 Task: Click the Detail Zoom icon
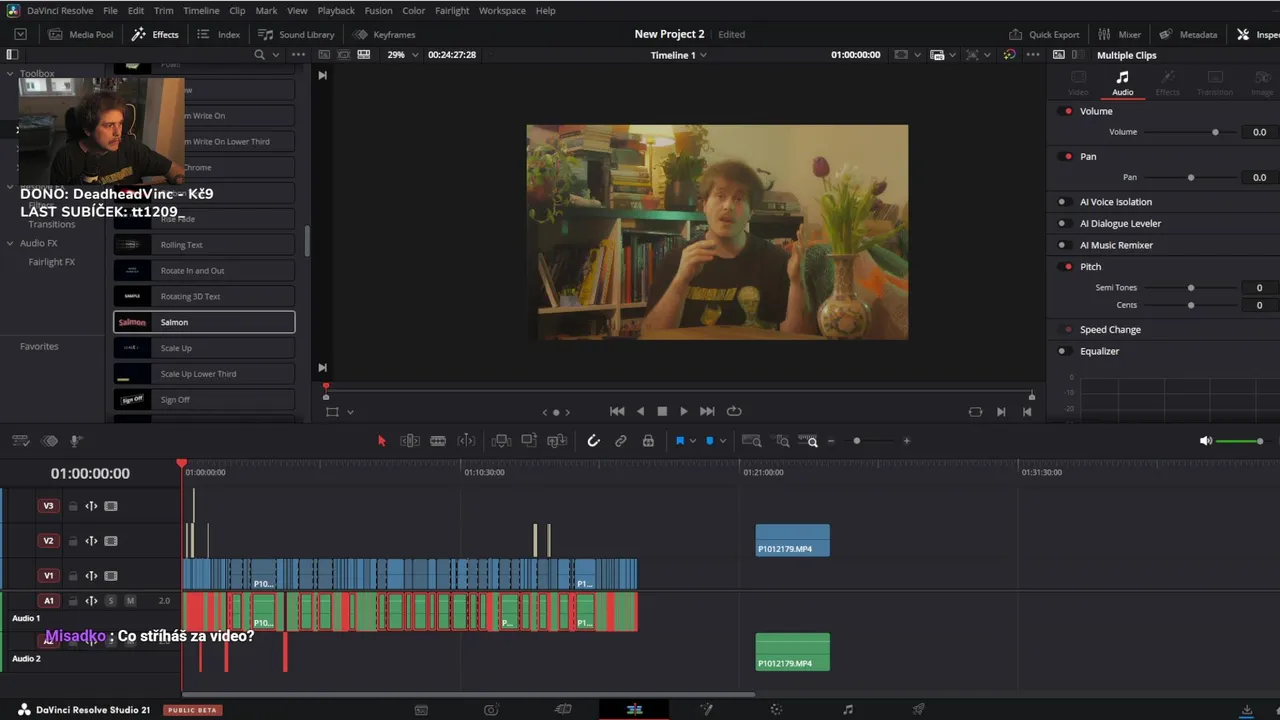click(783, 441)
